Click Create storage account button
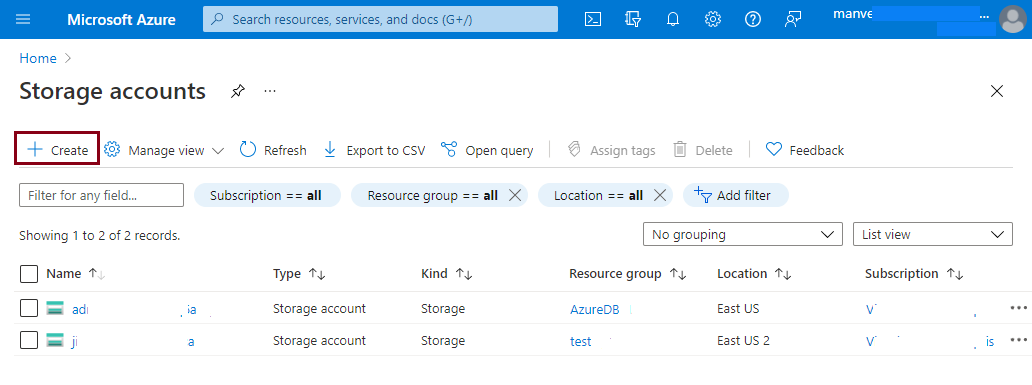The image size is (1032, 385). pos(57,150)
